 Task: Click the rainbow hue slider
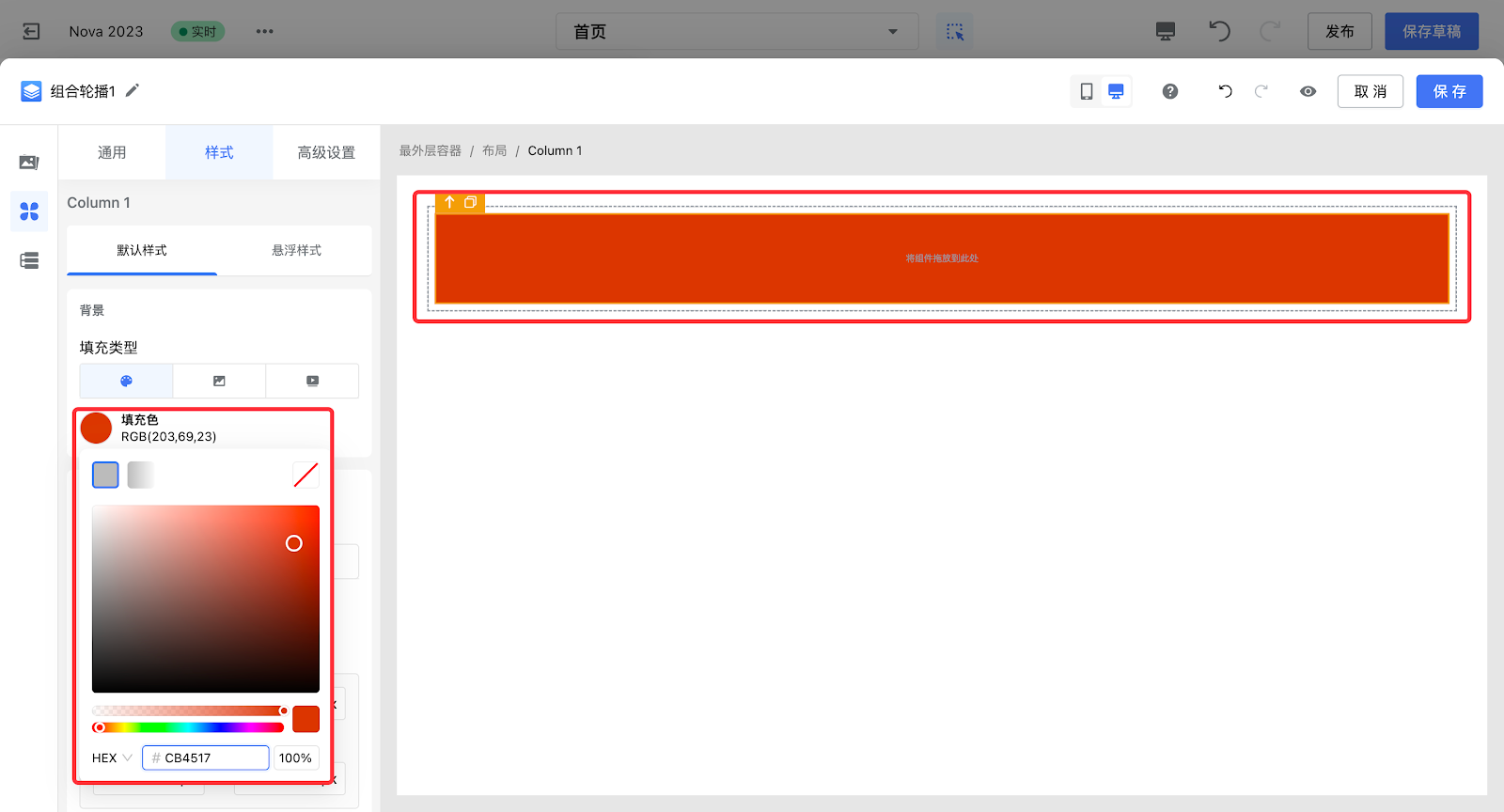tap(188, 727)
